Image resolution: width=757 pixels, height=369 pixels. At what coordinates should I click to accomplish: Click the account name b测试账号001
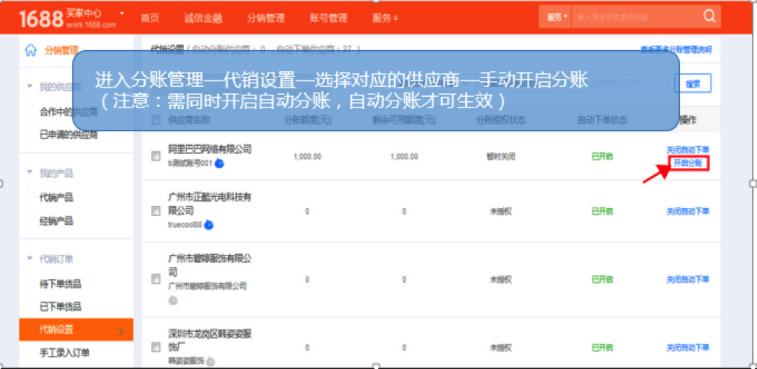click(x=190, y=163)
